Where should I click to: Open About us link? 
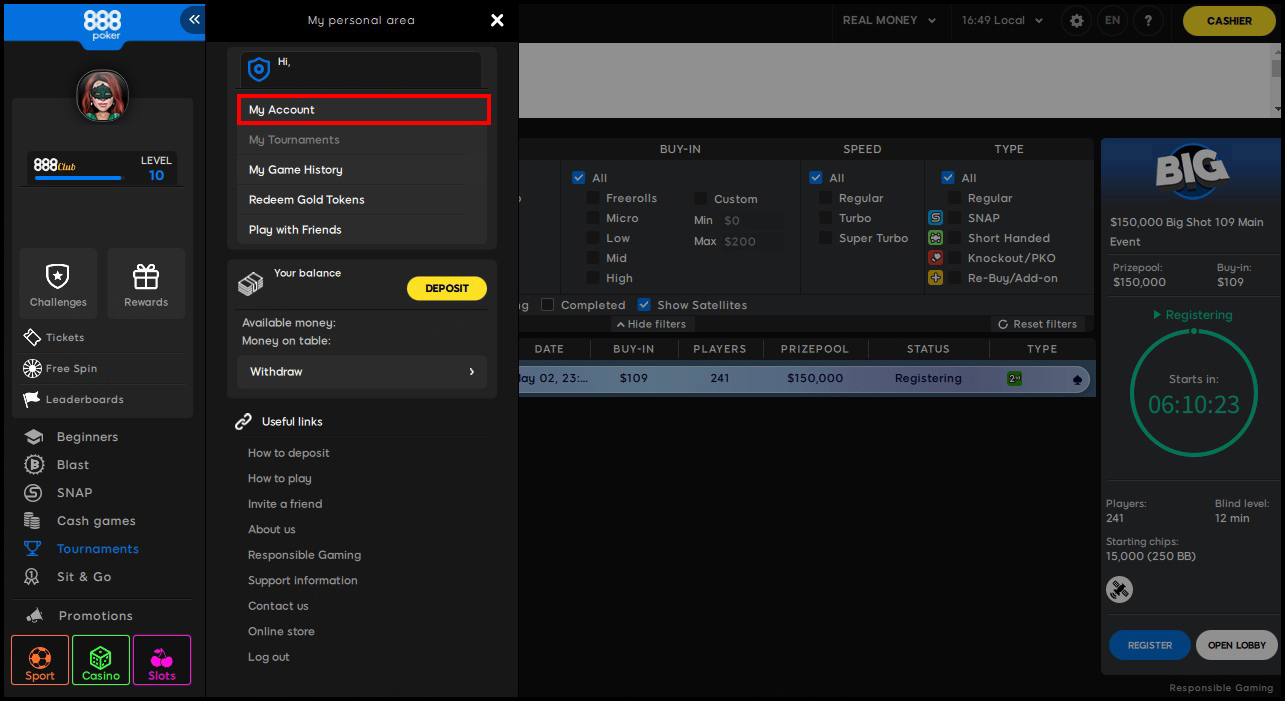[272, 530]
